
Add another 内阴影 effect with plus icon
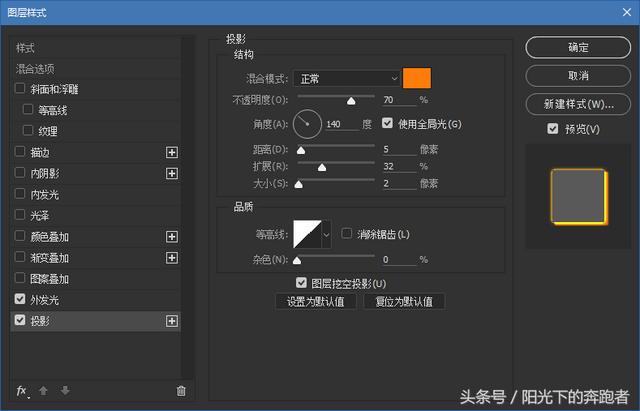(x=172, y=173)
